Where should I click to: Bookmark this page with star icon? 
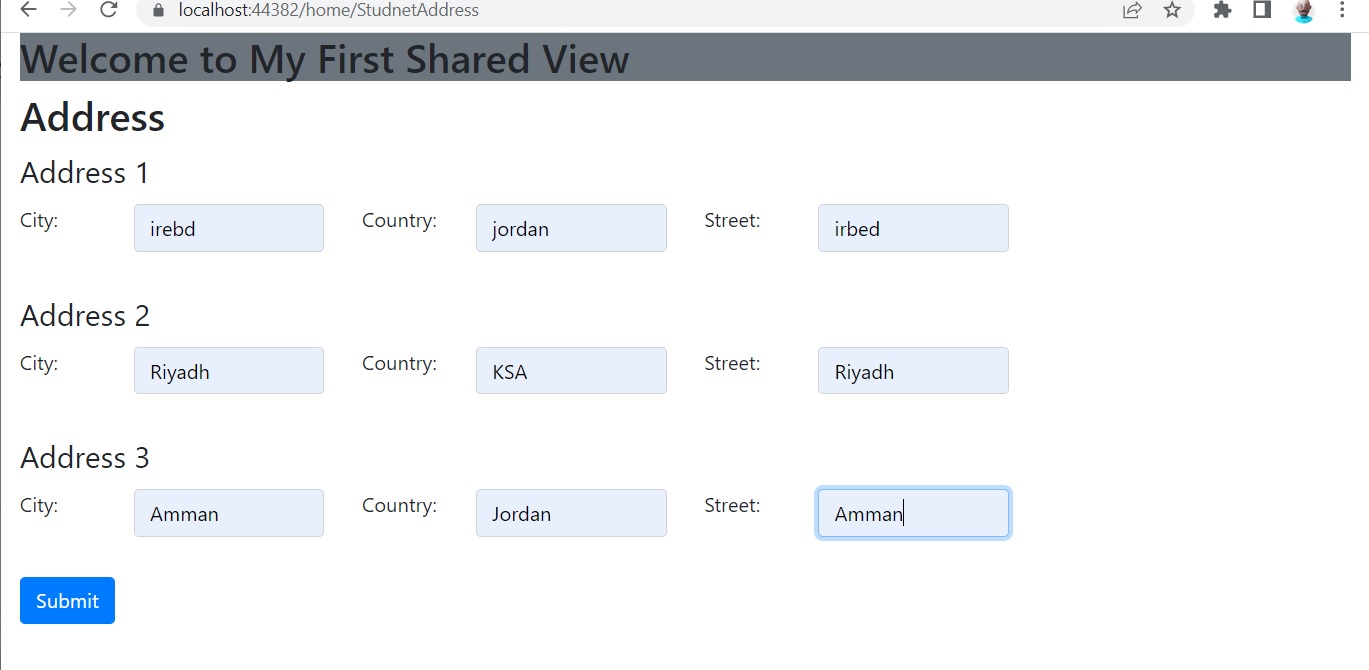tap(1172, 10)
